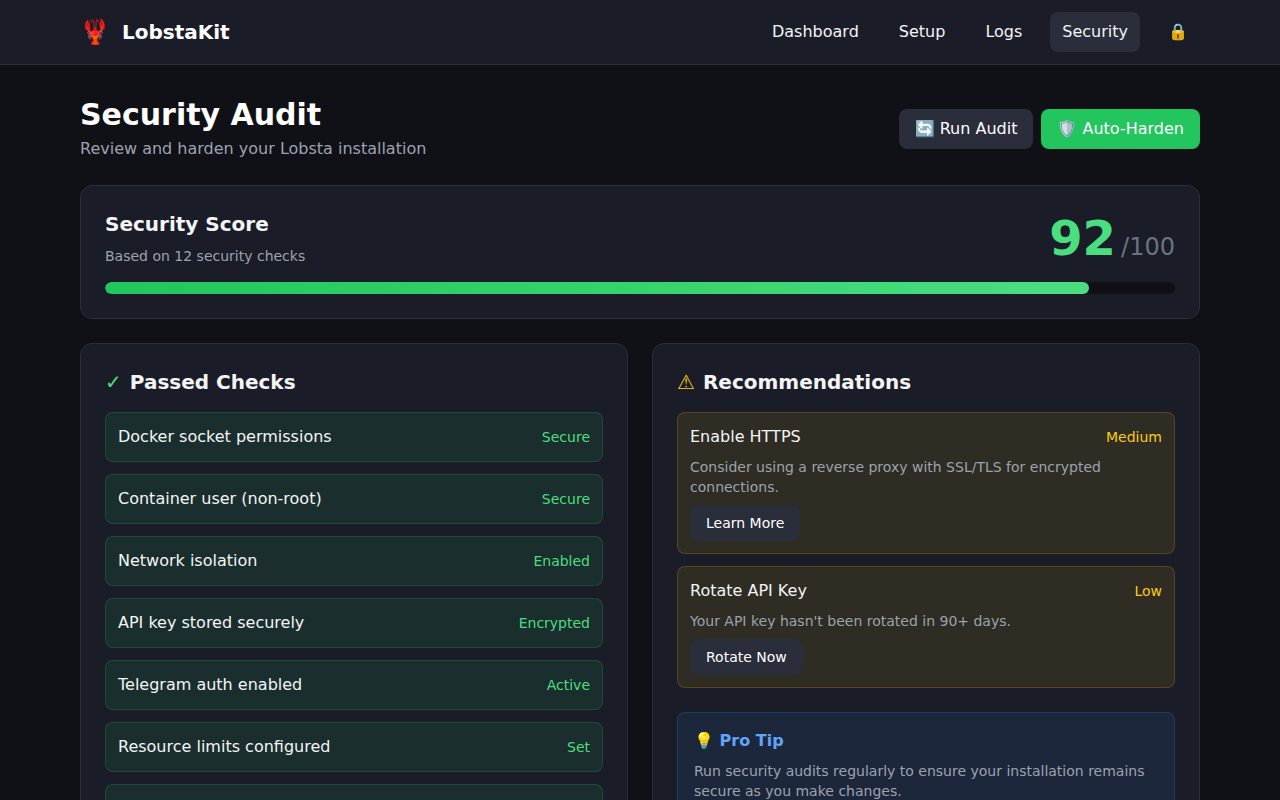1280x800 pixels.
Task: Click the lightbulb icon in the Pro Tip box
Action: point(706,739)
